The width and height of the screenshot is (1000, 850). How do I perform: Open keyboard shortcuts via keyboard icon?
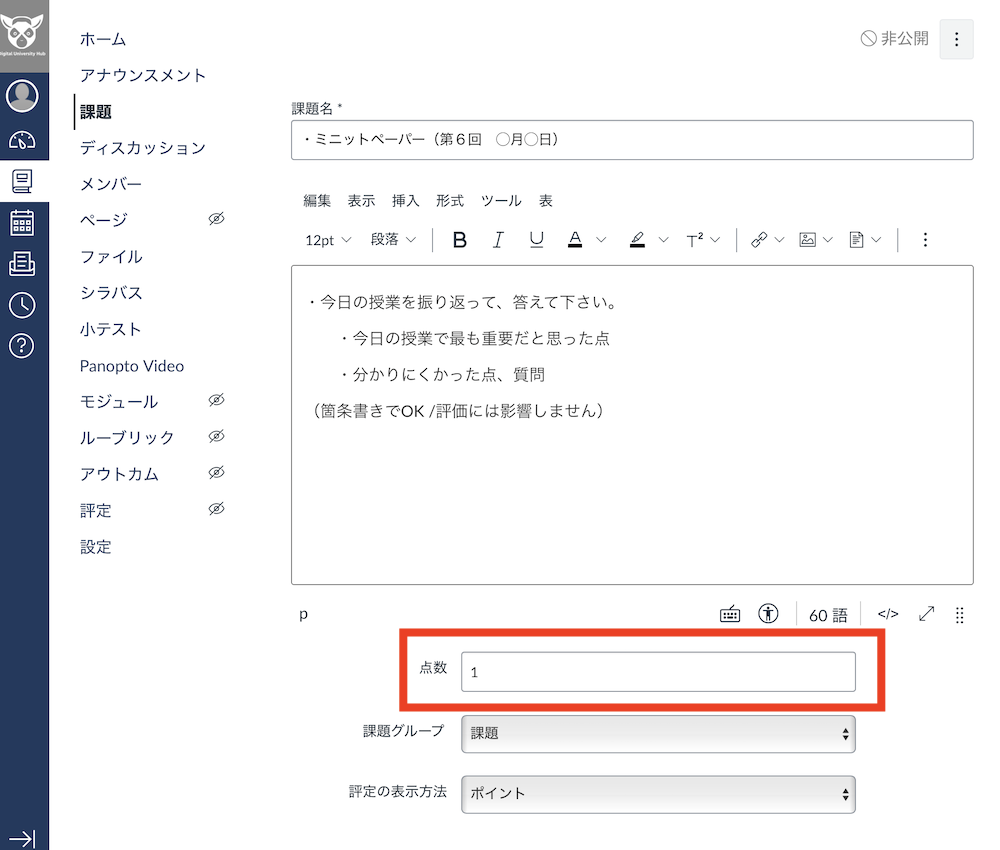click(x=730, y=613)
